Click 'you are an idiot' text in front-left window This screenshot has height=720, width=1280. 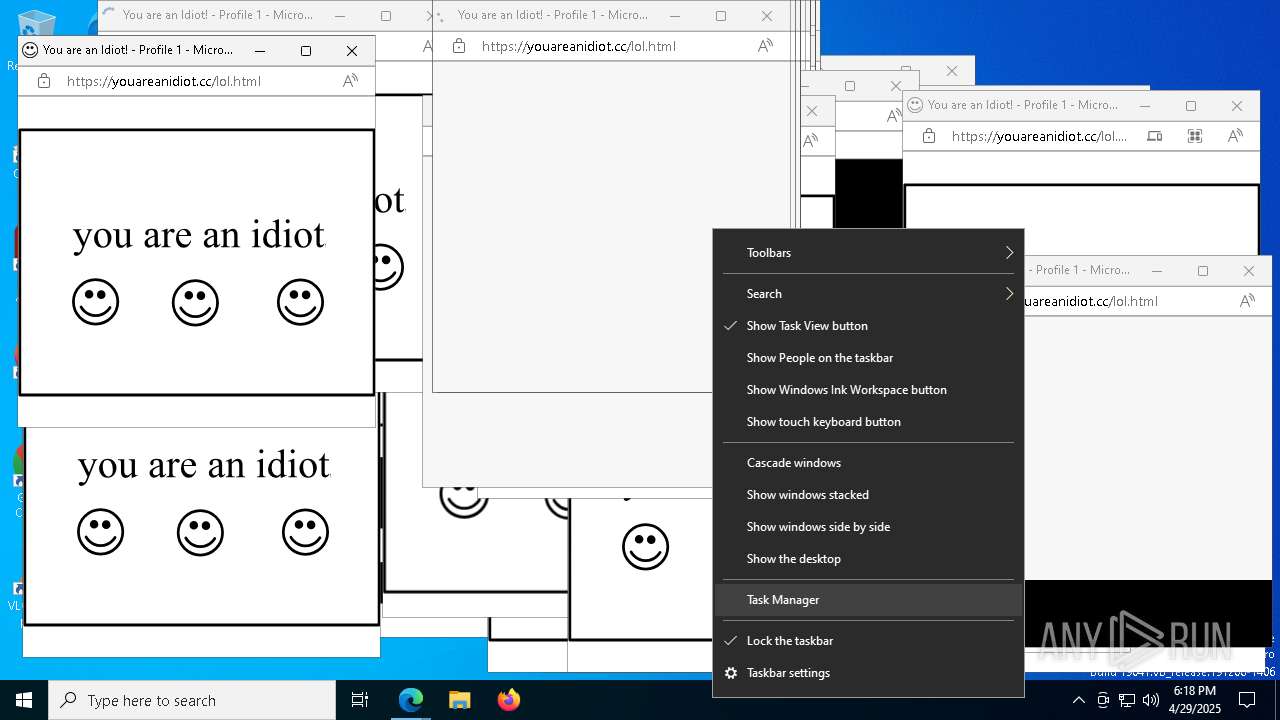pyautogui.click(x=199, y=235)
